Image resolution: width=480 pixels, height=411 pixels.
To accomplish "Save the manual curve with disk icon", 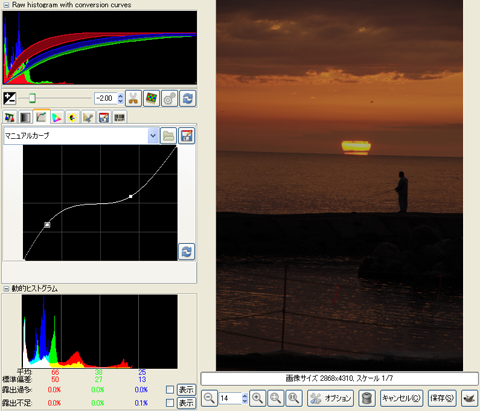I will click(187, 136).
